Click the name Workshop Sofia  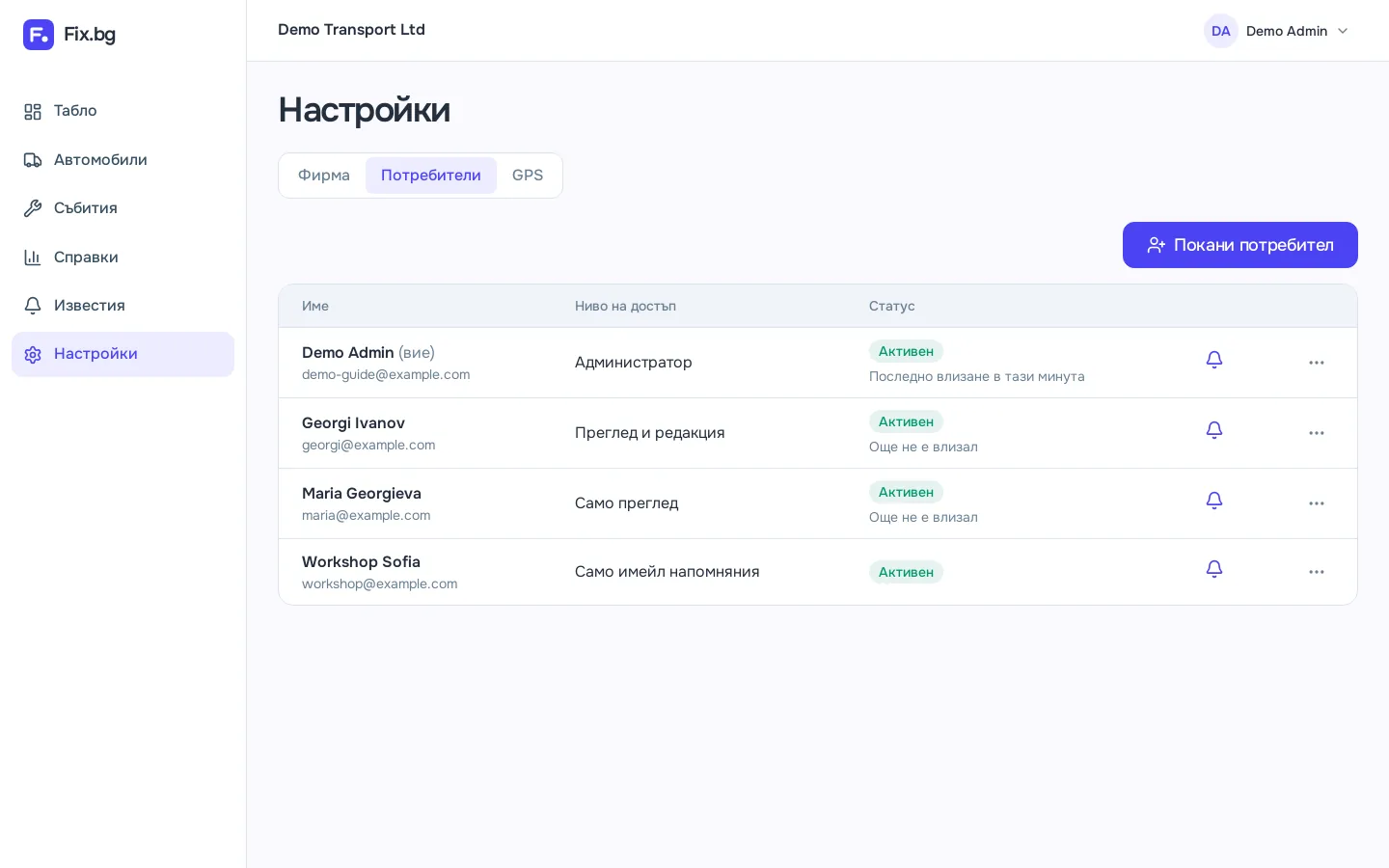pos(361,562)
